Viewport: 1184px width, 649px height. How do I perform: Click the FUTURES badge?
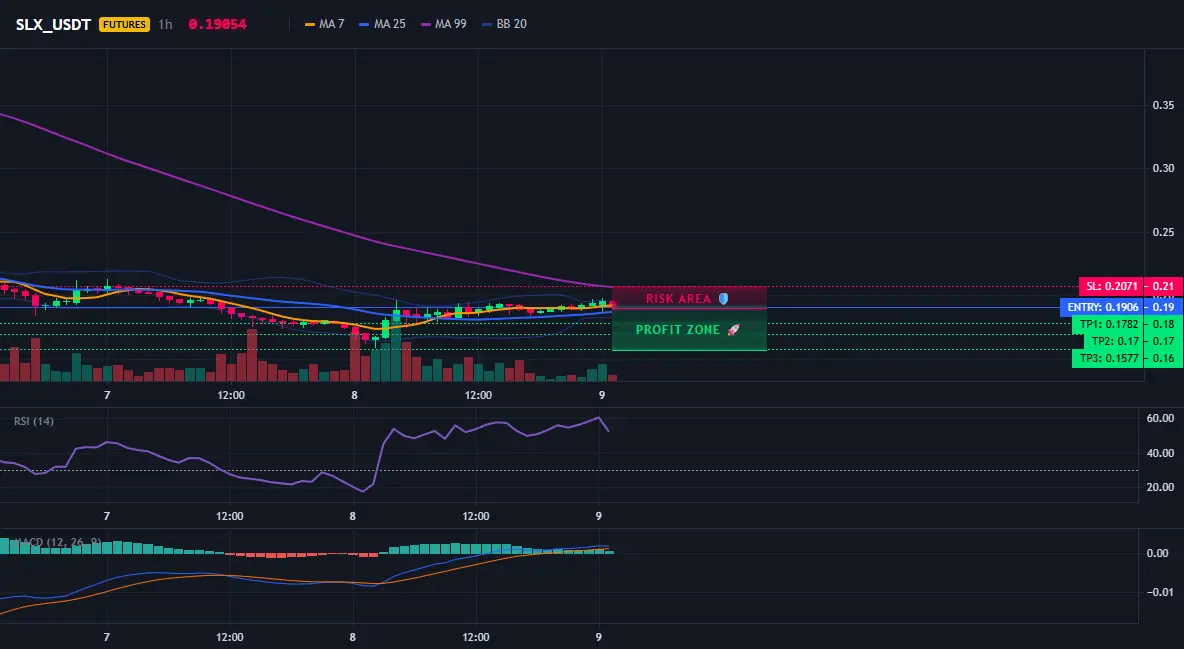tap(125, 24)
